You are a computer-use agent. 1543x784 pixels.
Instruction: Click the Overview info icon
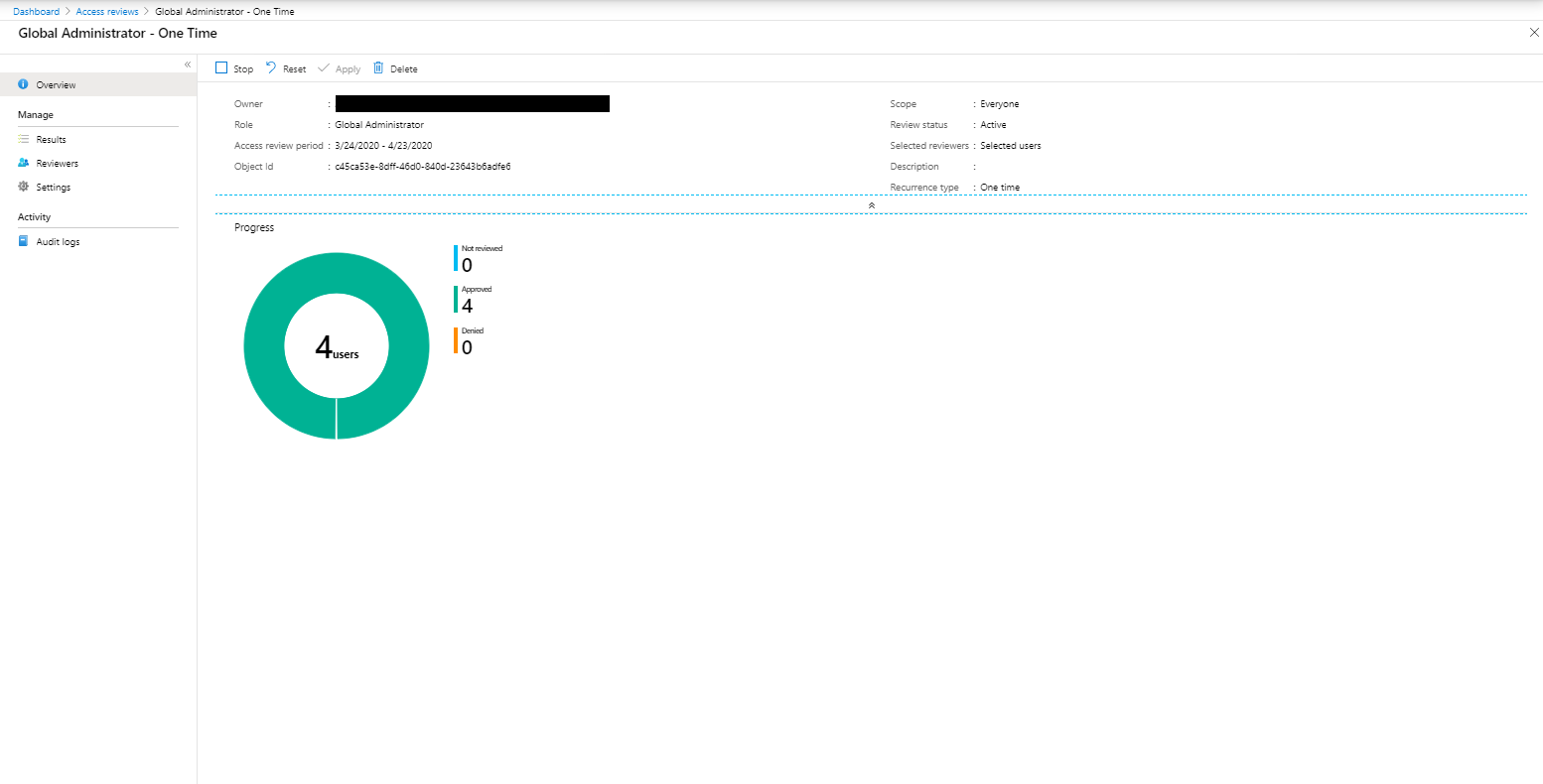click(24, 84)
